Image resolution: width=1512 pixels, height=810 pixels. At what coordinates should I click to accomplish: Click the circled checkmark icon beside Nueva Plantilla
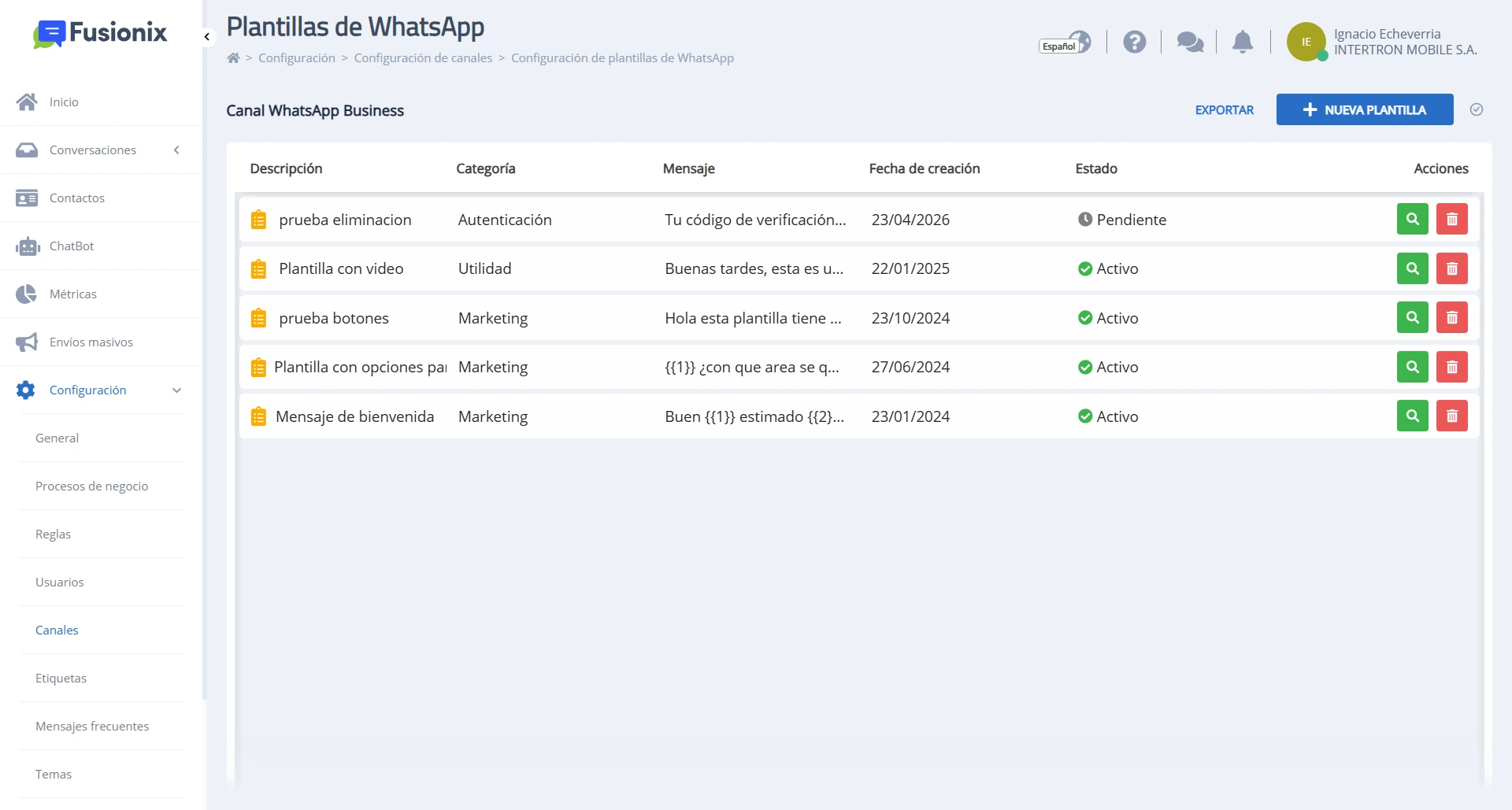click(x=1477, y=109)
